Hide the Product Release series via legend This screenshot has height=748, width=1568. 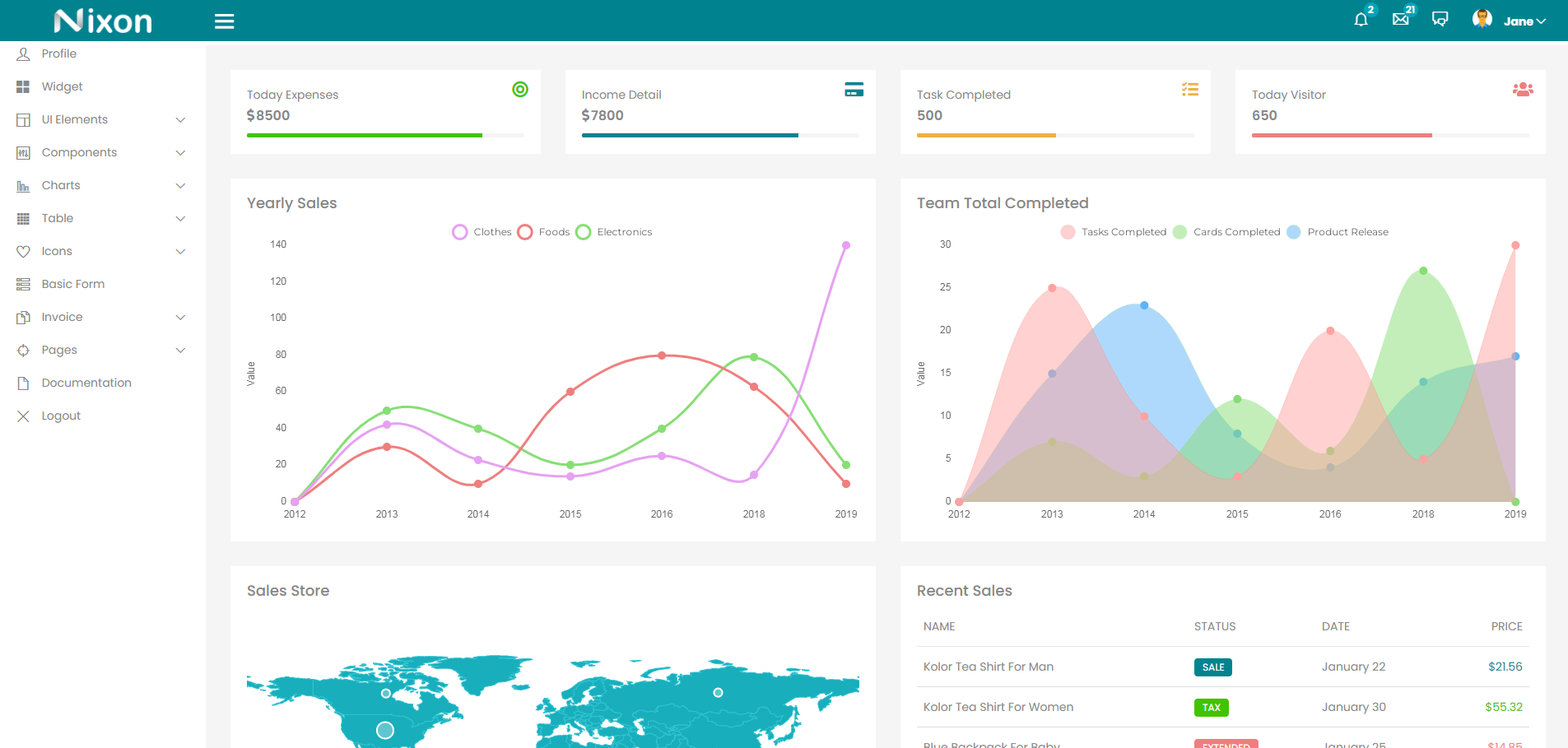[x=1338, y=232]
